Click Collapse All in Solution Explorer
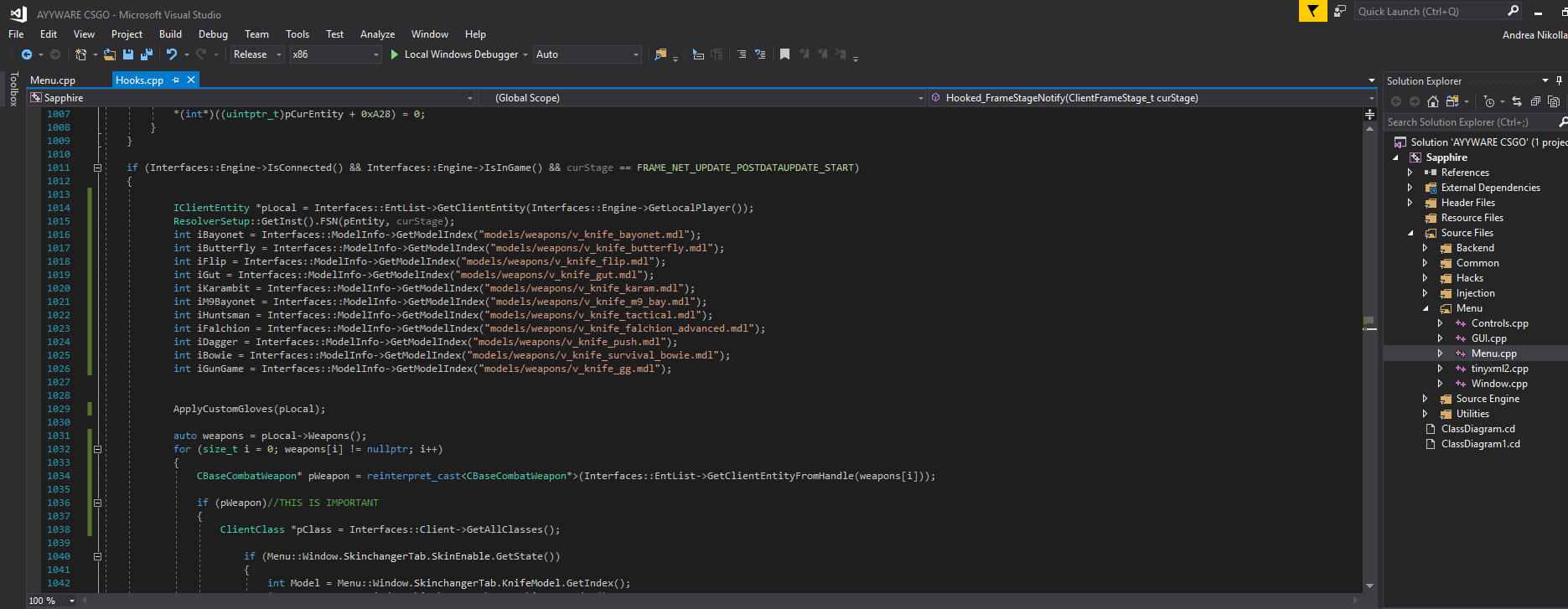The image size is (1568, 609). tap(1535, 101)
